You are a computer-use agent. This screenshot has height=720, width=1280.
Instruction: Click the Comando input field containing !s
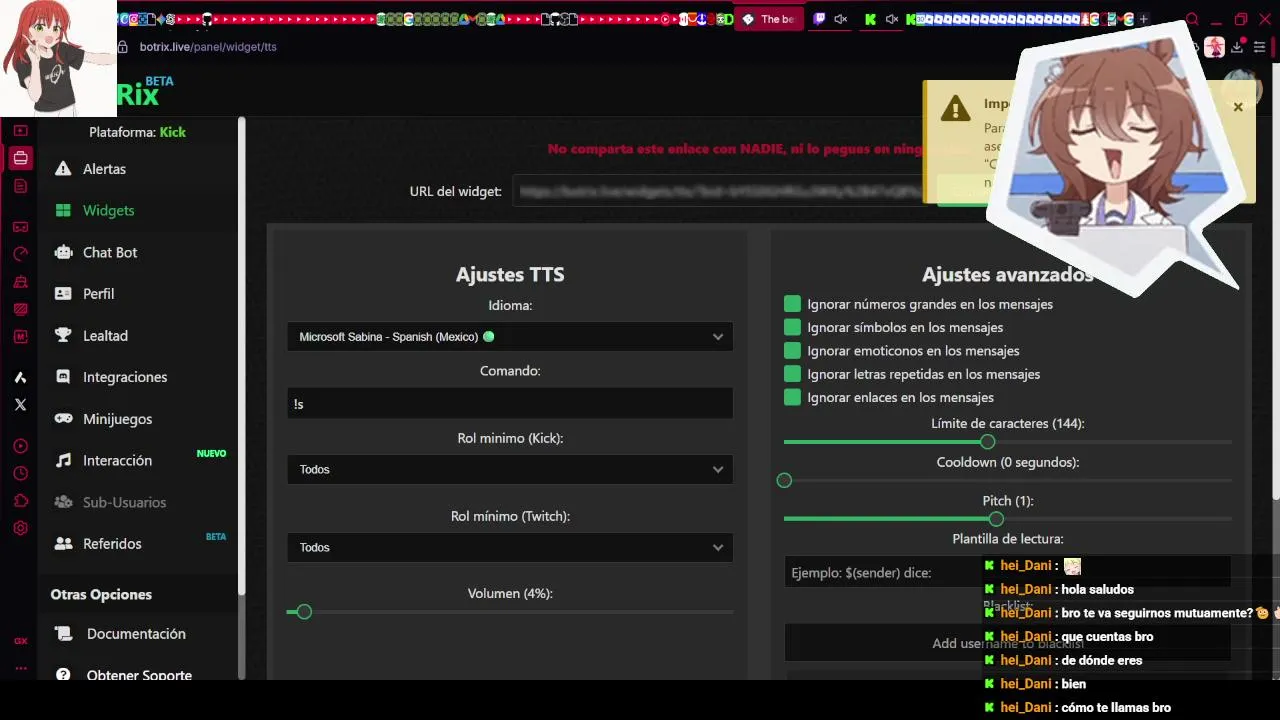510,404
